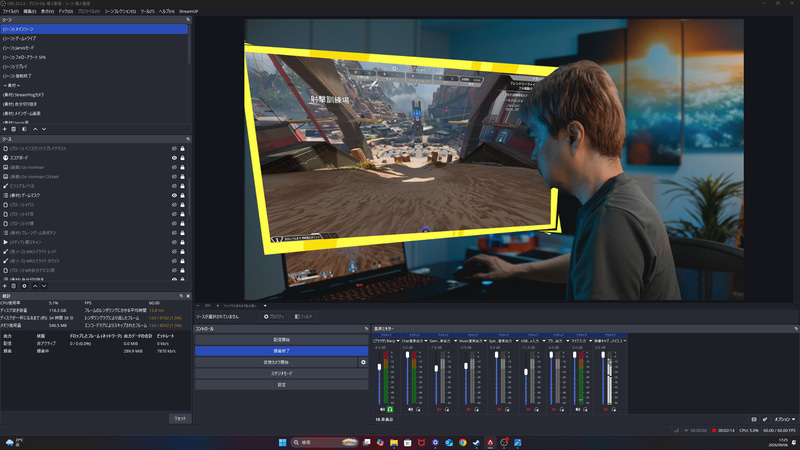The width and height of the screenshot is (800, 450).
Task: Click audio monitor headphone icon on Blerp channel
Action: [x=390, y=409]
